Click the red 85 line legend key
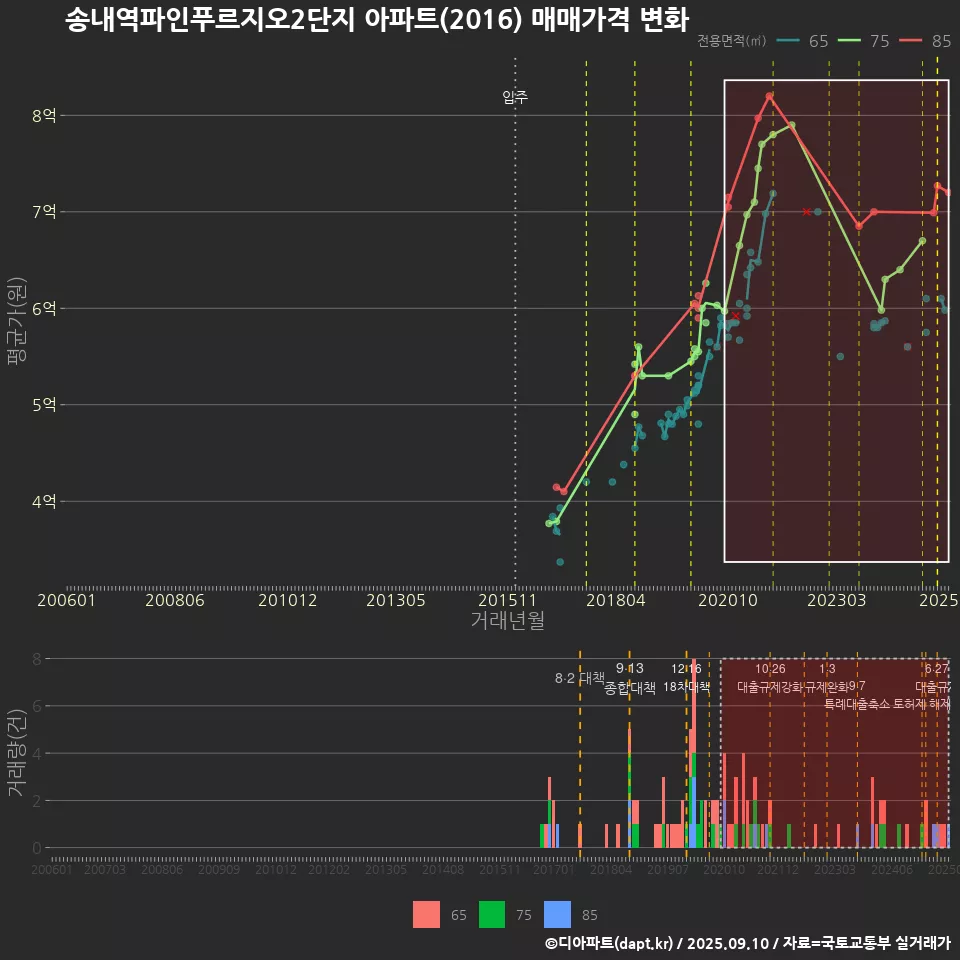The width and height of the screenshot is (960, 960). 912,41
